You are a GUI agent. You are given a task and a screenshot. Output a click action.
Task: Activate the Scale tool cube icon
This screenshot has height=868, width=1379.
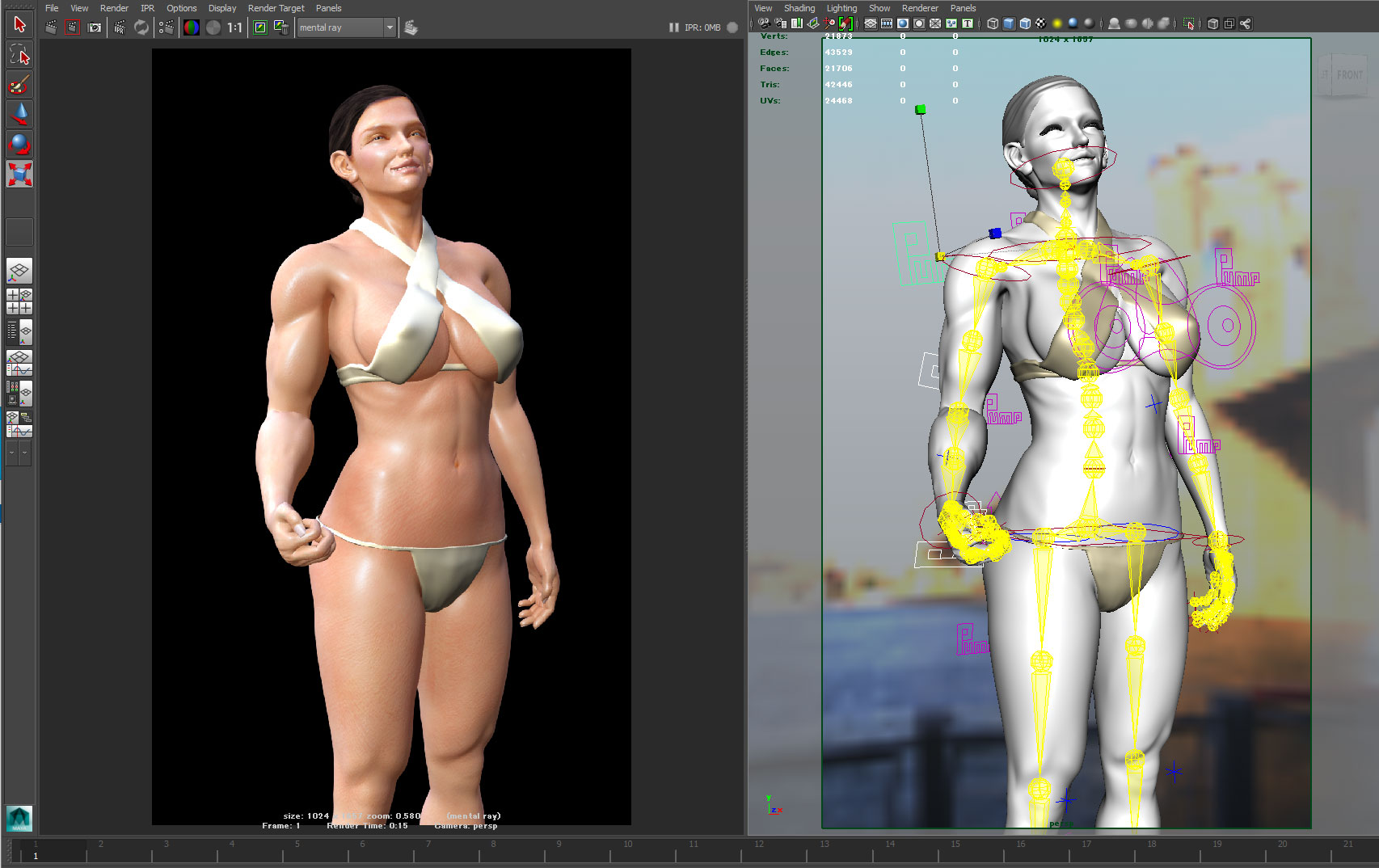pos(19,175)
